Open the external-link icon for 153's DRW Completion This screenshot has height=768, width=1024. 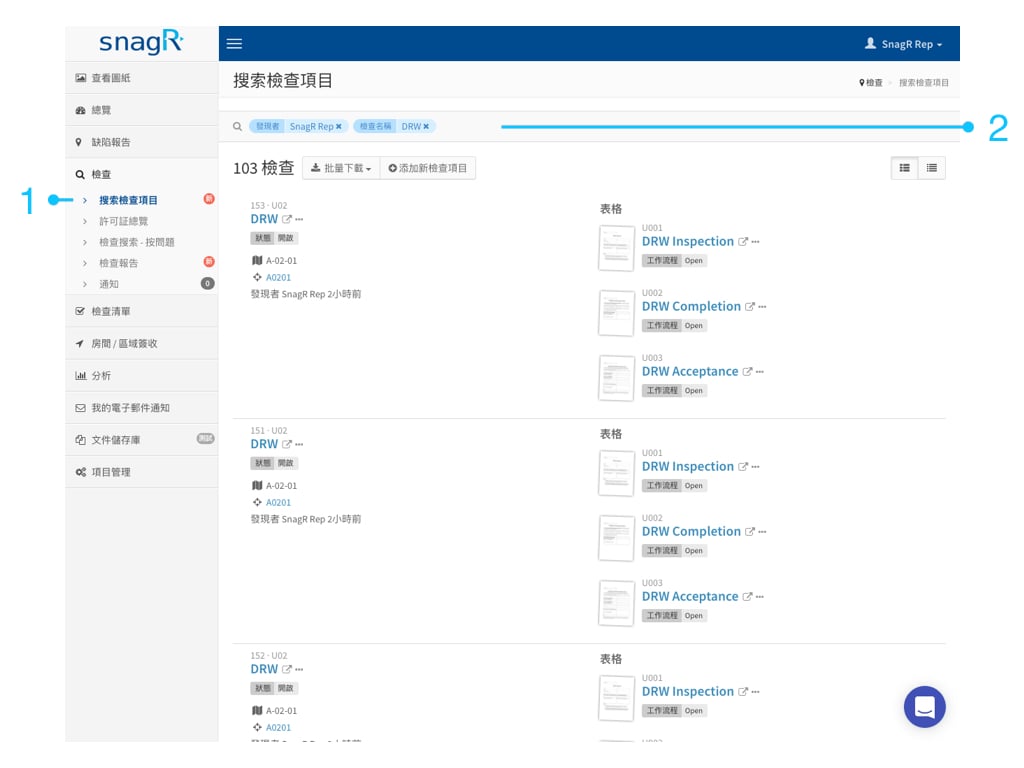[750, 306]
